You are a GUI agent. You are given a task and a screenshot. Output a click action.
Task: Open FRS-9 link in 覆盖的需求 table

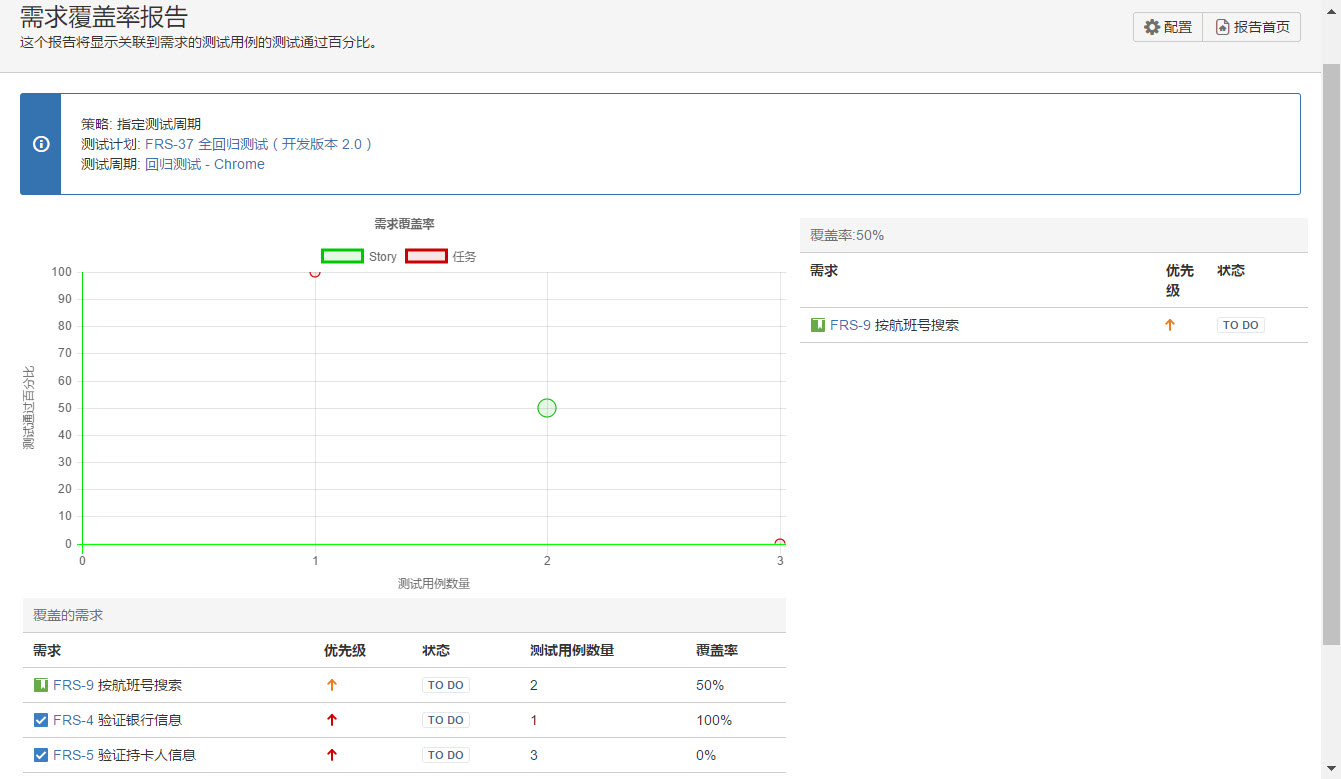coord(73,685)
